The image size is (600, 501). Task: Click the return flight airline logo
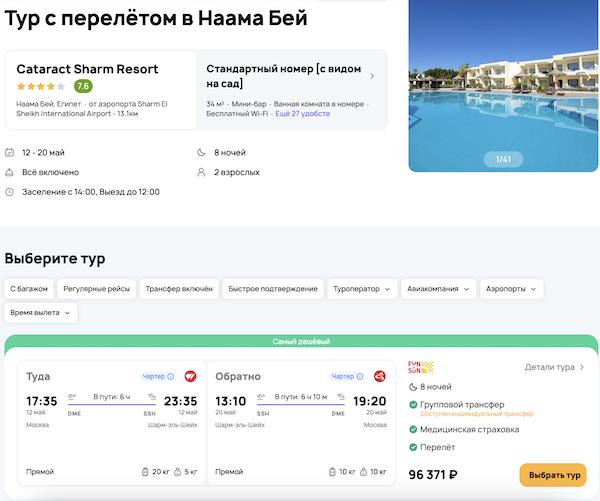(379, 377)
